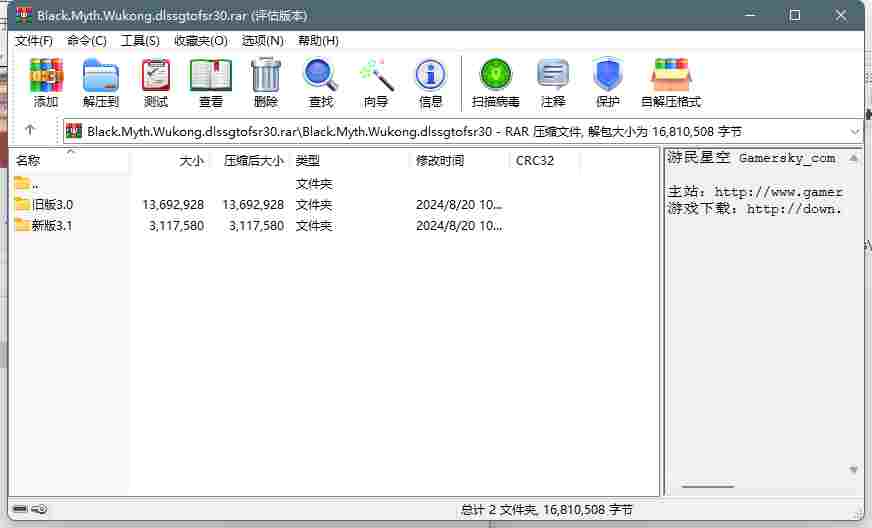Click the 查找 (Find) magnifier icon
Viewport: 872px width, 528px height.
click(320, 75)
